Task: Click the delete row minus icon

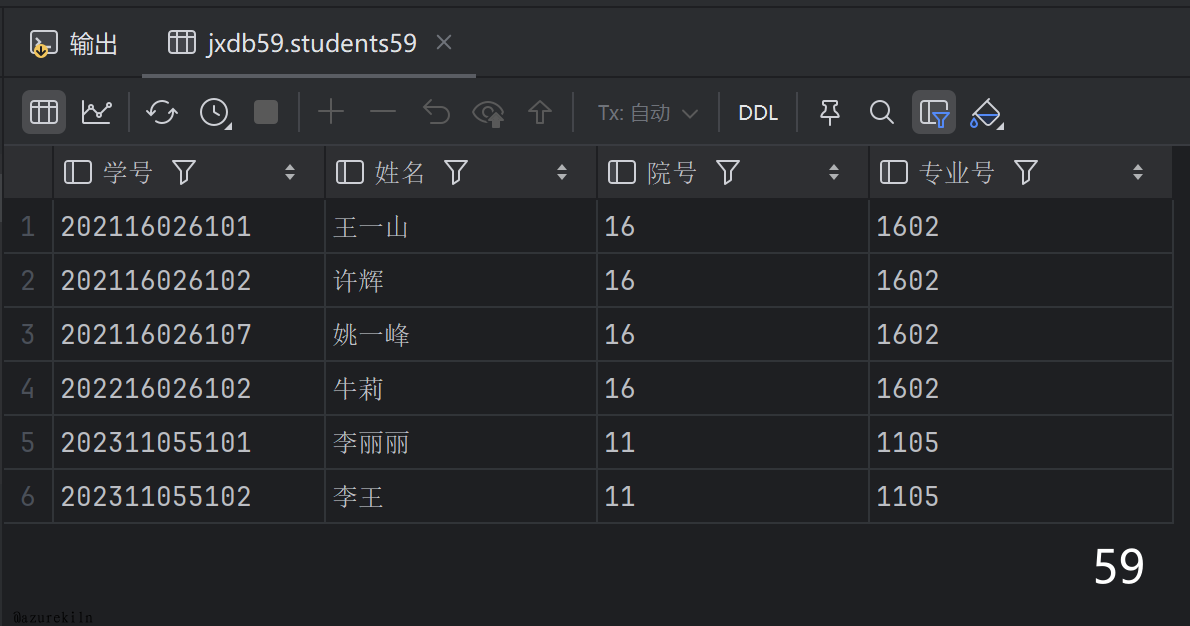Action: coord(383,112)
